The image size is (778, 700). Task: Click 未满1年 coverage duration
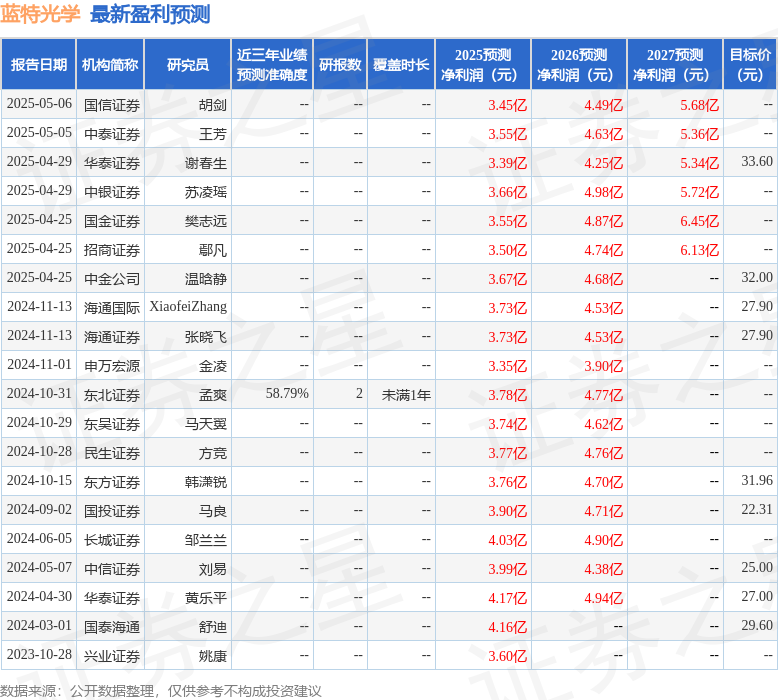[x=406, y=395]
